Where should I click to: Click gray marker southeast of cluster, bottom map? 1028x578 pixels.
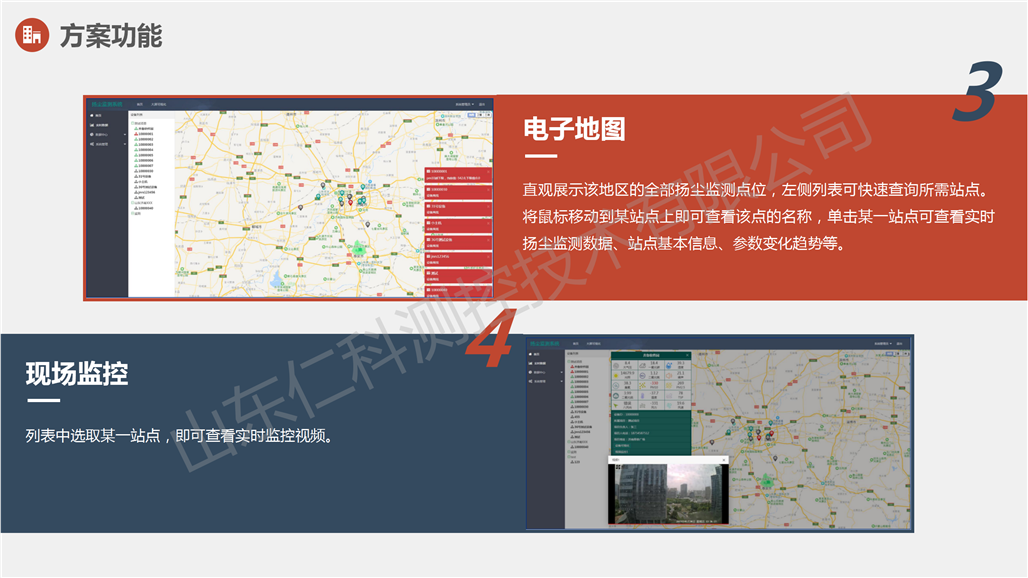[775, 458]
